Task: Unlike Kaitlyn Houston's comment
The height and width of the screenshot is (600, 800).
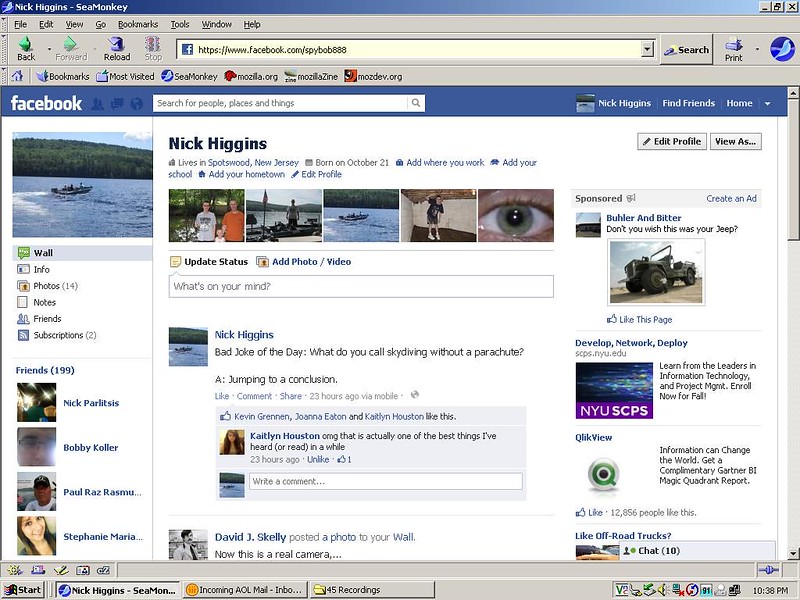Action: 317,460
